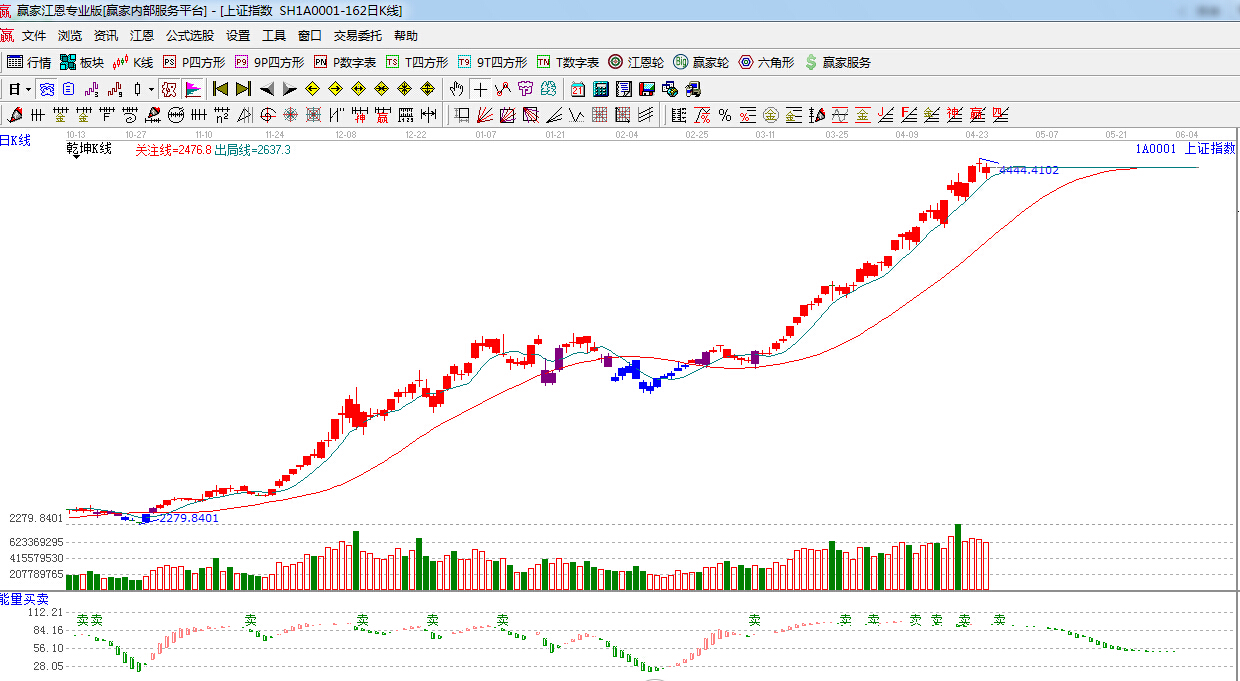Toggle the pressed red pattern indicator button

169,89
